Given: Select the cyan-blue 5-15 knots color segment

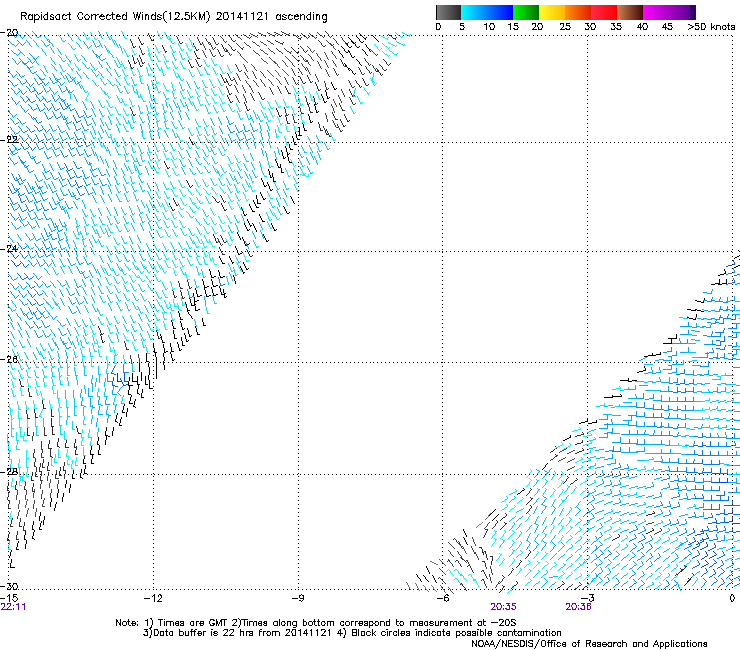Looking at the screenshot, I should pyautogui.click(x=487, y=12).
